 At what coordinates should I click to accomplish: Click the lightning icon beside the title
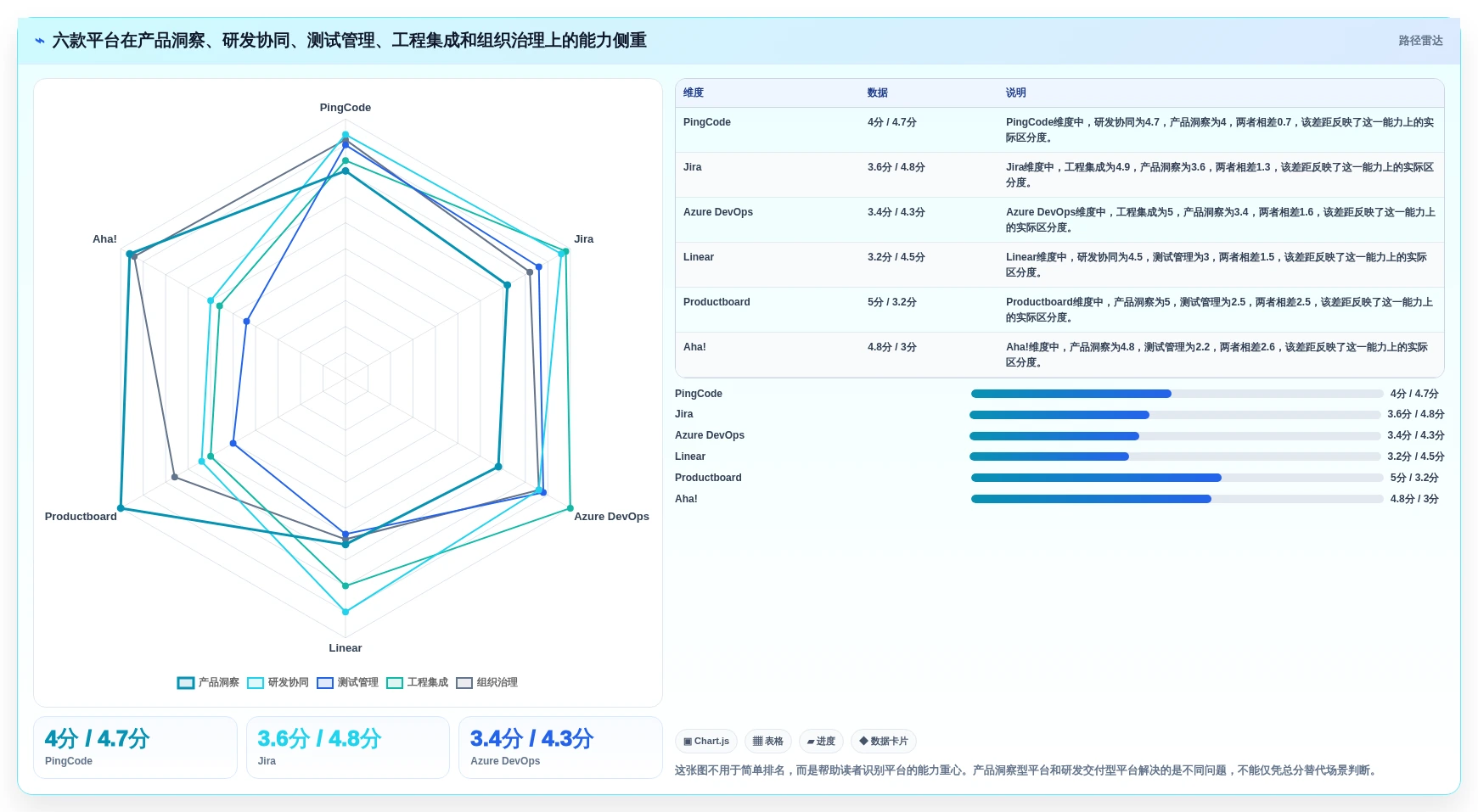click(x=40, y=41)
